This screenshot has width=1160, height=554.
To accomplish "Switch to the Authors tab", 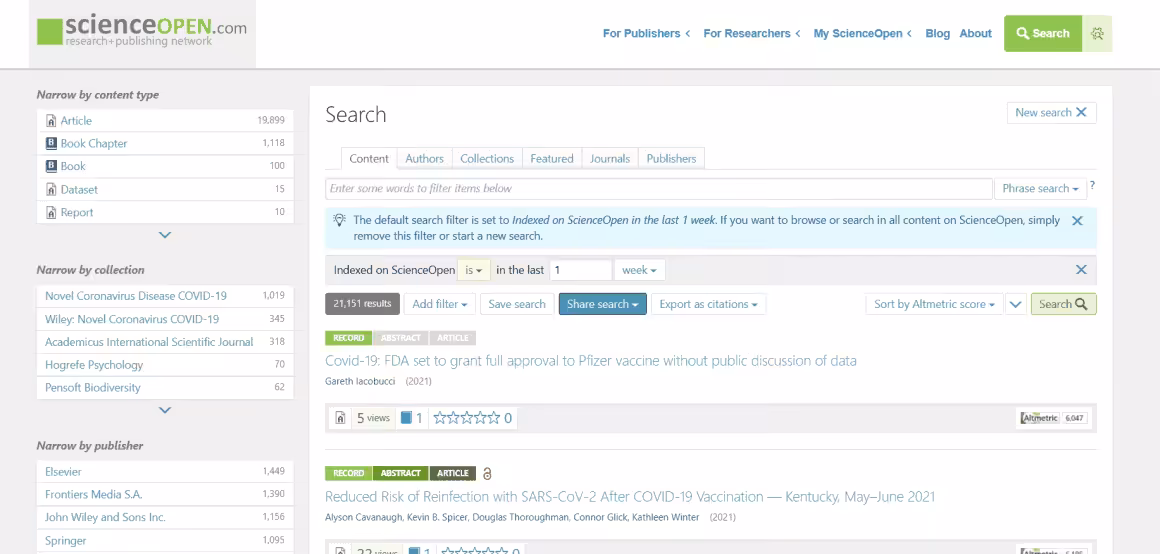I will (x=424, y=159).
